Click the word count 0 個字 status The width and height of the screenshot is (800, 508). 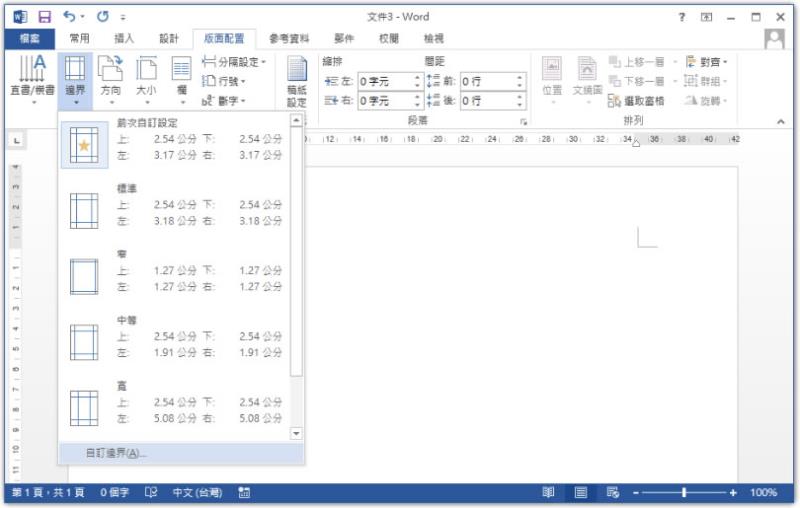(114, 493)
